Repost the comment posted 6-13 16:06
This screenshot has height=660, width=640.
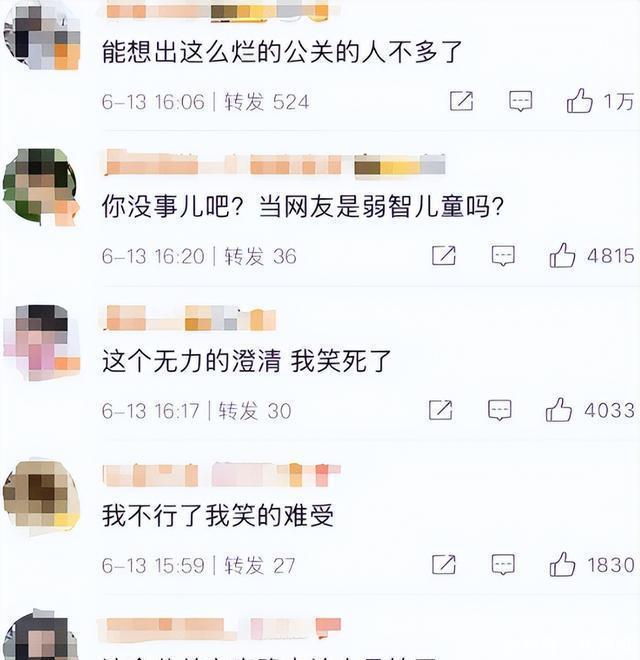coord(461,101)
